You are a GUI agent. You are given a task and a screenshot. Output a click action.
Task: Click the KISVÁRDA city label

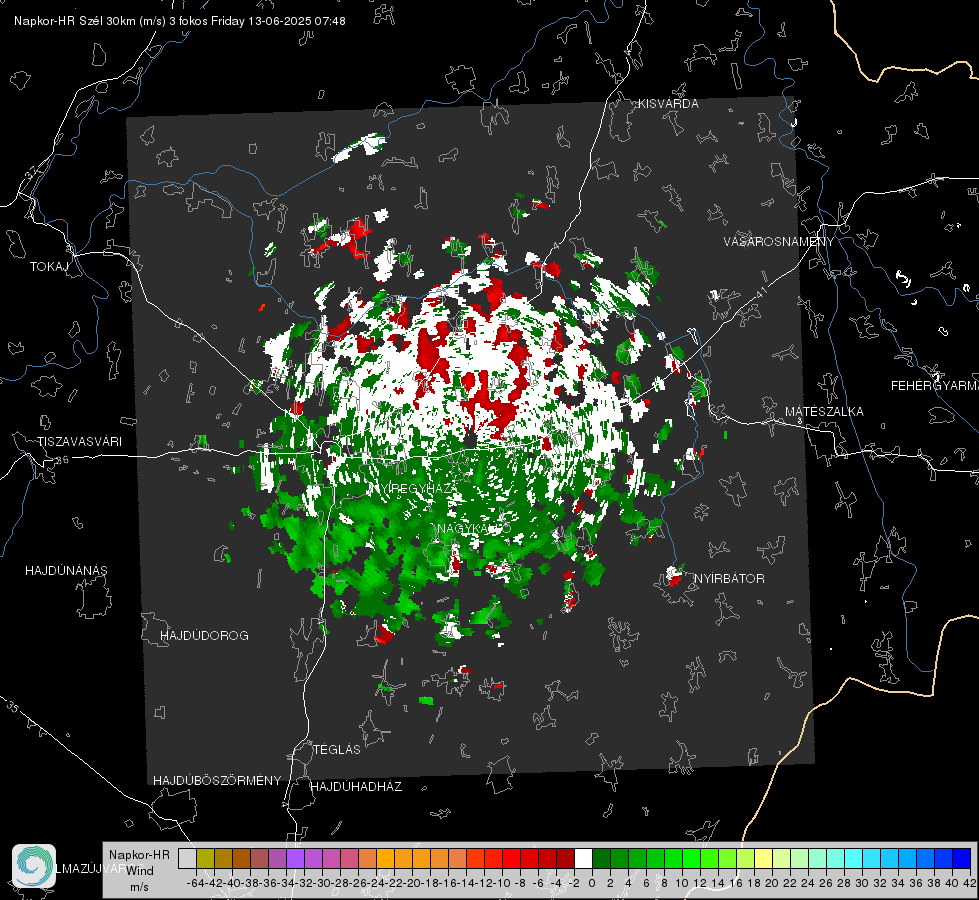pyautogui.click(x=668, y=104)
